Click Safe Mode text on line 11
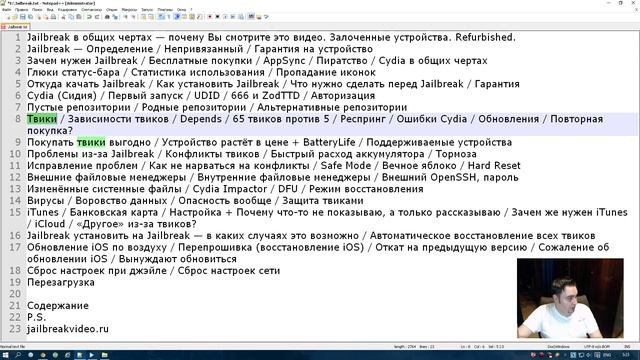This screenshot has height=360, width=640. [346, 166]
